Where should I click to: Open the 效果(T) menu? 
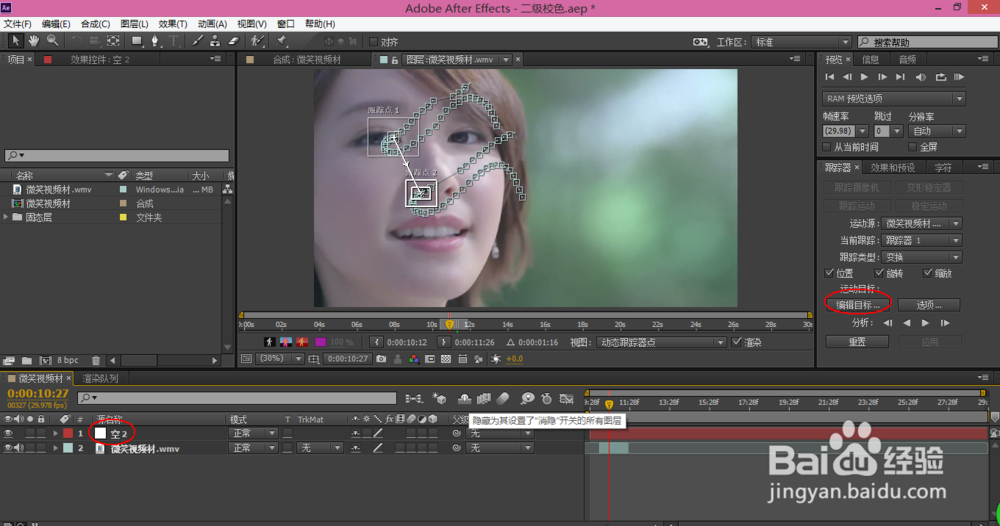173,24
